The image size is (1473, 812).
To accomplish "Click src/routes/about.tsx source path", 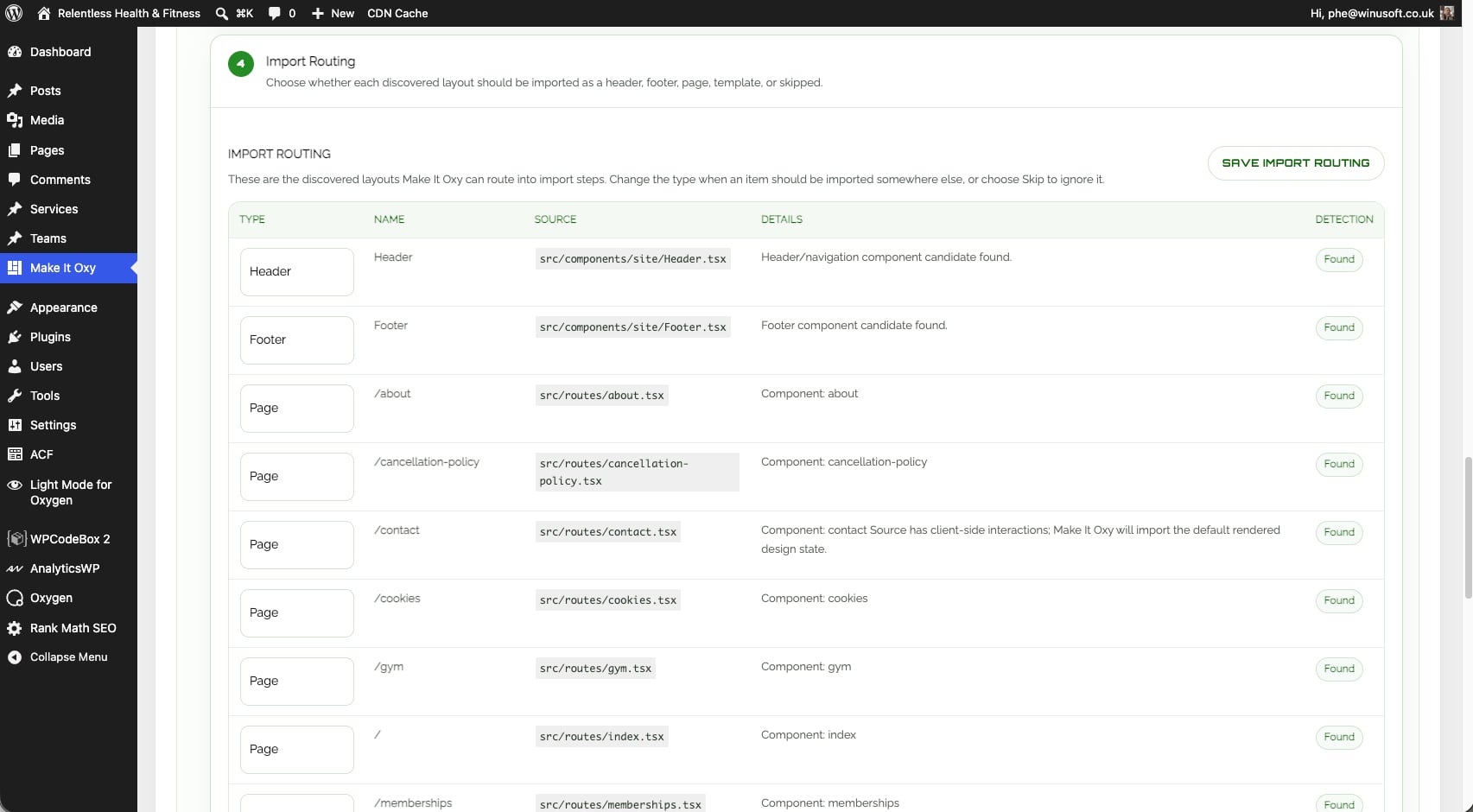I will pos(601,396).
